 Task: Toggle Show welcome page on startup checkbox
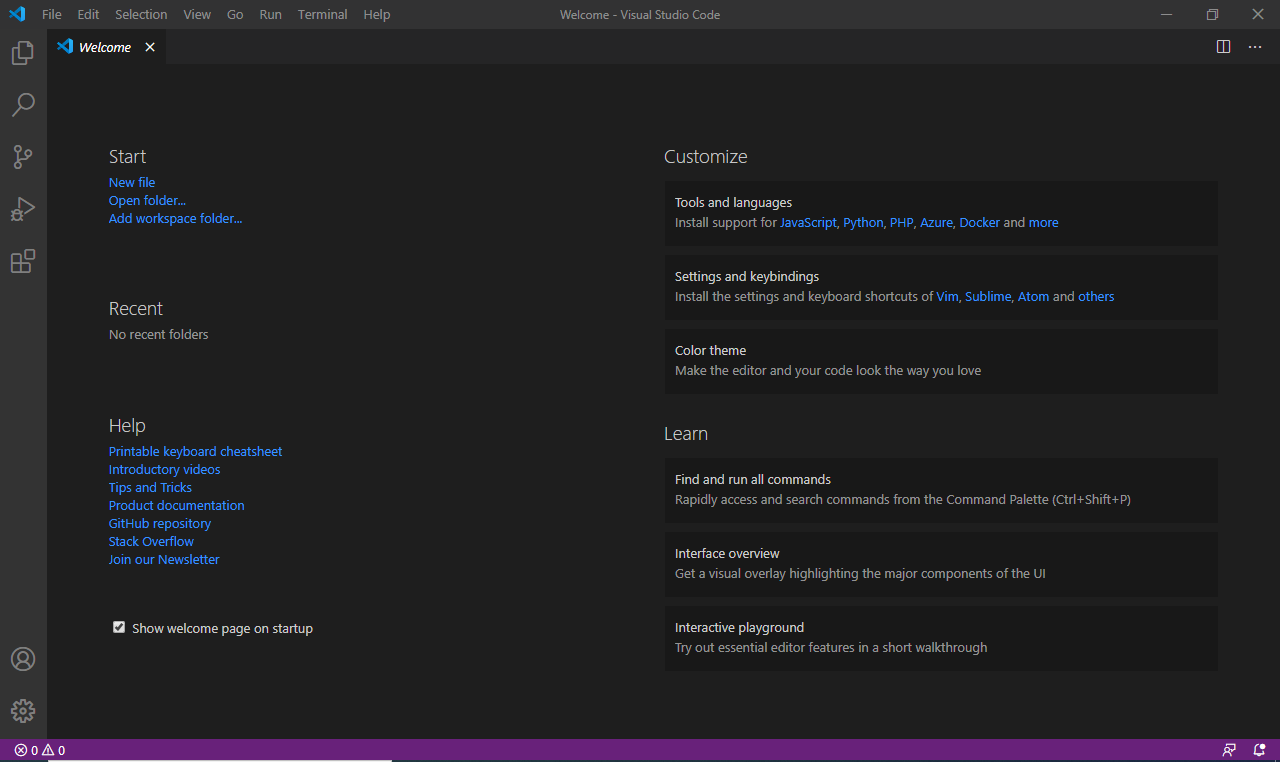pyautogui.click(x=119, y=627)
